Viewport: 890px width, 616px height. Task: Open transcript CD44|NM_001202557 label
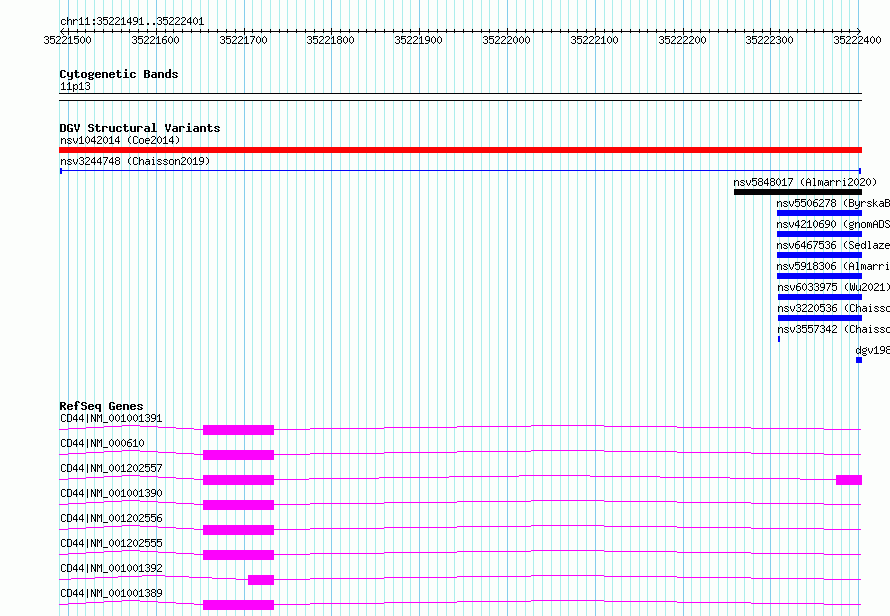click(111, 468)
